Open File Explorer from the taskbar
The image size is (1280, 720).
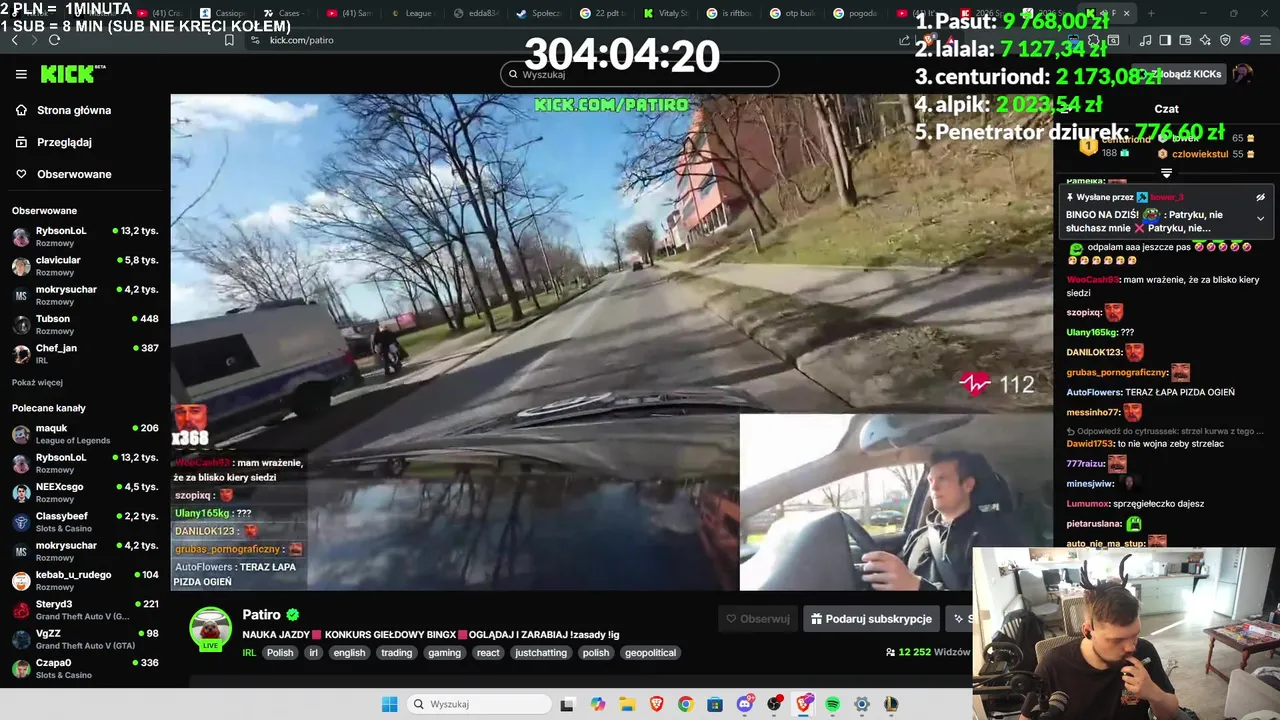(x=627, y=704)
